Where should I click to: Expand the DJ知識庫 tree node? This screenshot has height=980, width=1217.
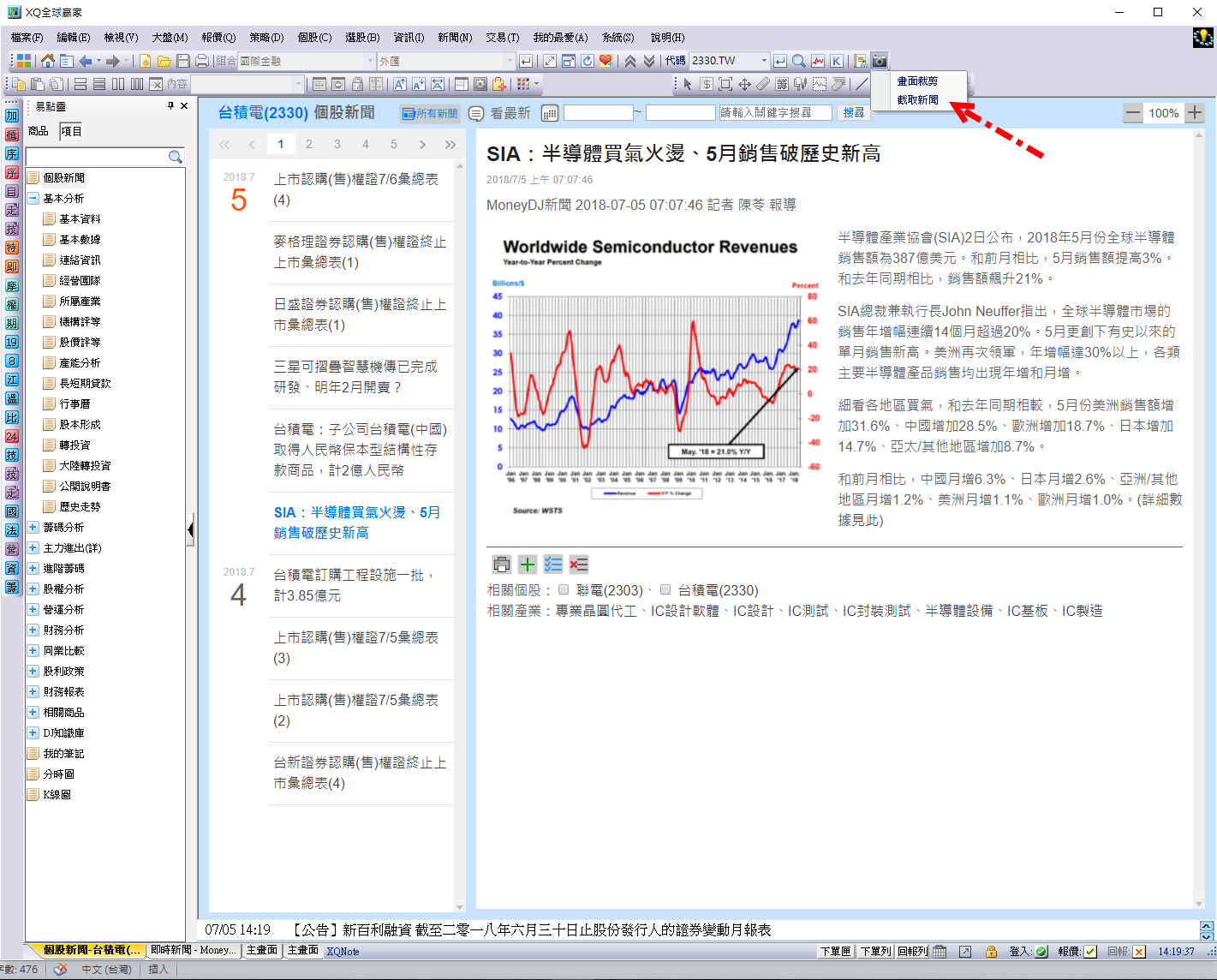pyautogui.click(x=33, y=732)
